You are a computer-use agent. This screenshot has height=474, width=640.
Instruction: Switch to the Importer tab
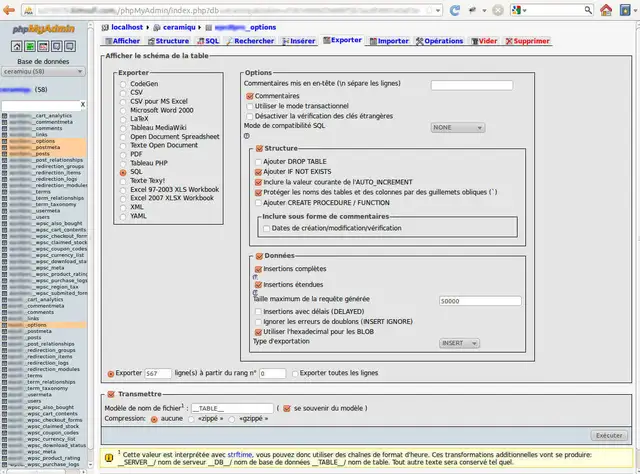(x=389, y=41)
